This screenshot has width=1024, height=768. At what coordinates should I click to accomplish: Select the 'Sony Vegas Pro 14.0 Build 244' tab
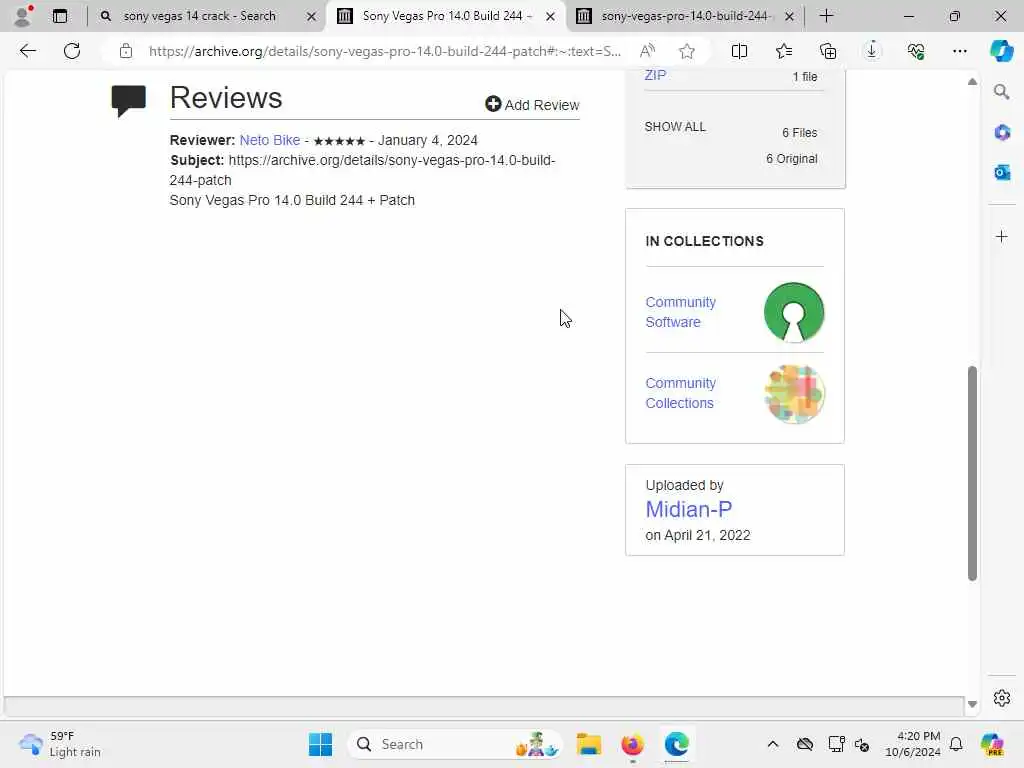[x=447, y=16]
